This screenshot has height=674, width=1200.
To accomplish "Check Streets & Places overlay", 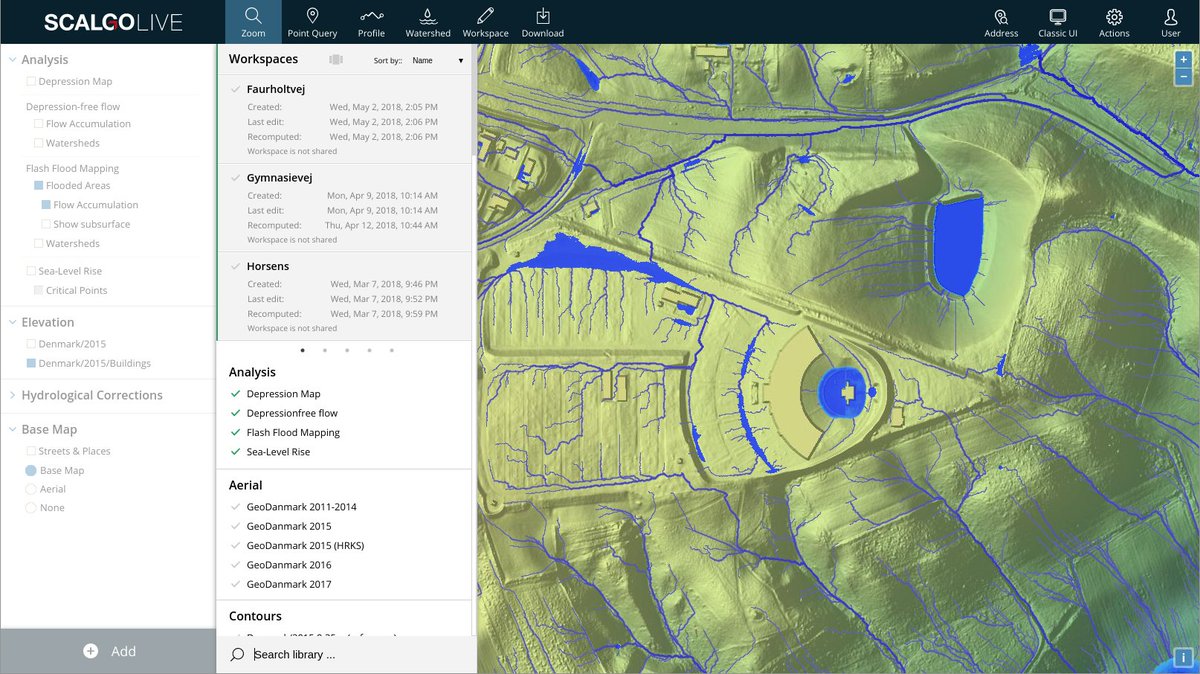I will (x=30, y=451).
